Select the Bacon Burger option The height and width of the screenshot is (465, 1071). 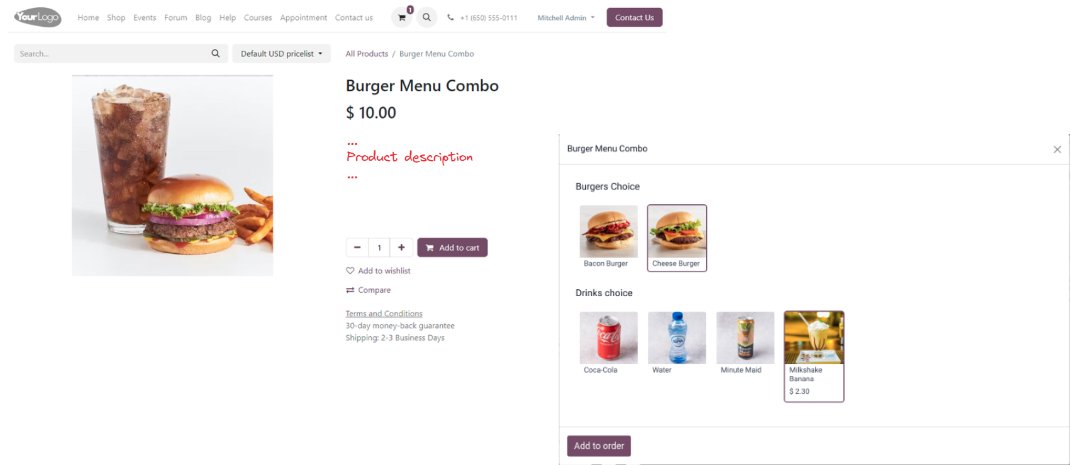point(608,238)
